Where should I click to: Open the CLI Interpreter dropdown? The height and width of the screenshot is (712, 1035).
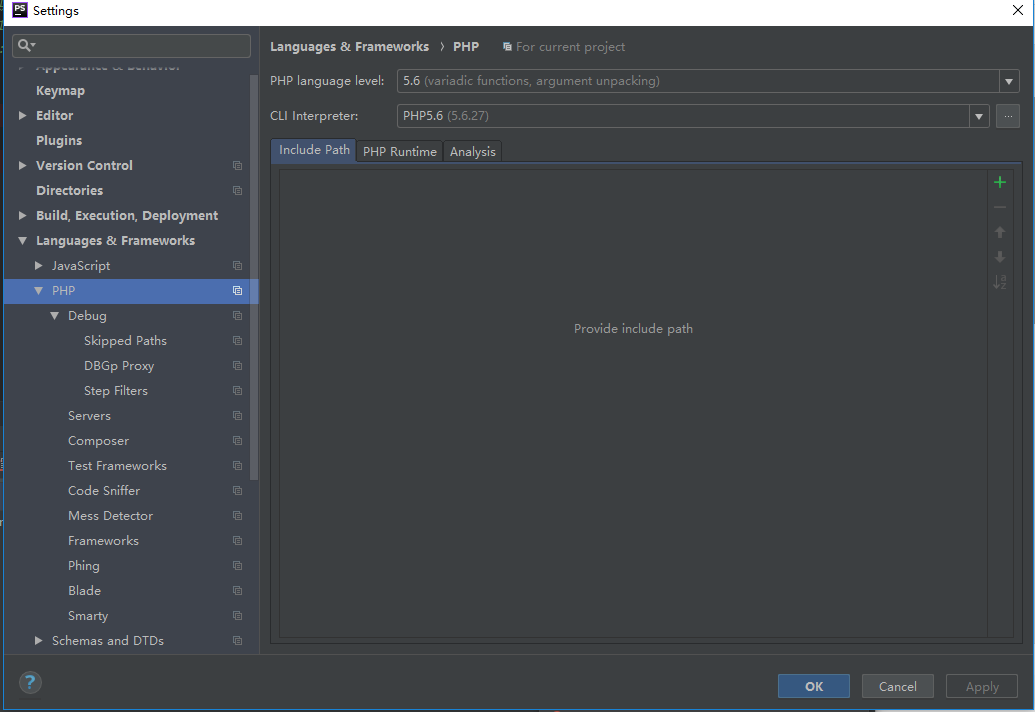979,116
